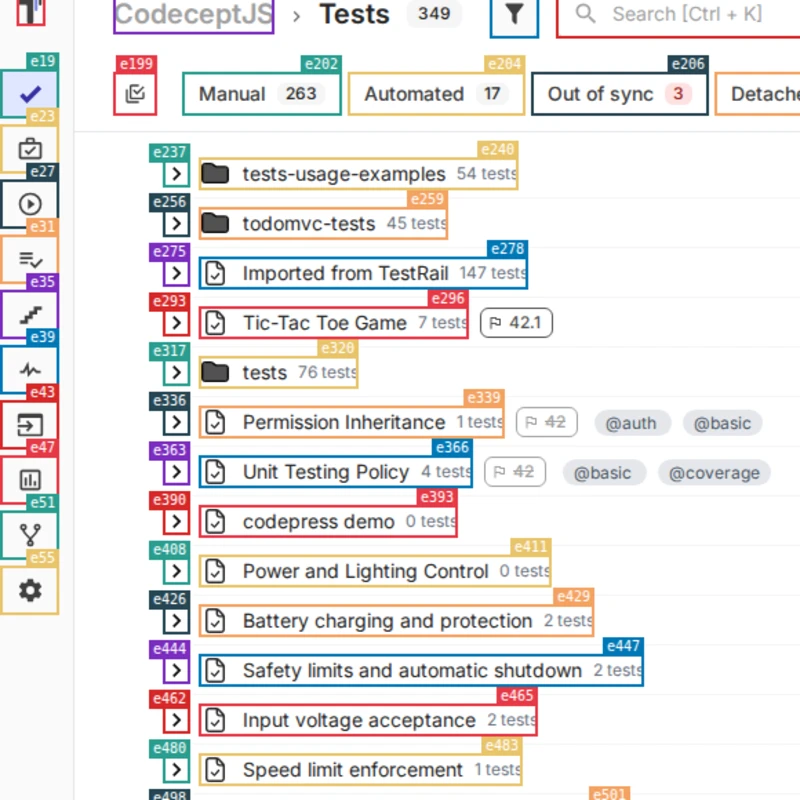Click @basic tag on Permission Inheritance row
The width and height of the screenshot is (800, 800).
(722, 423)
